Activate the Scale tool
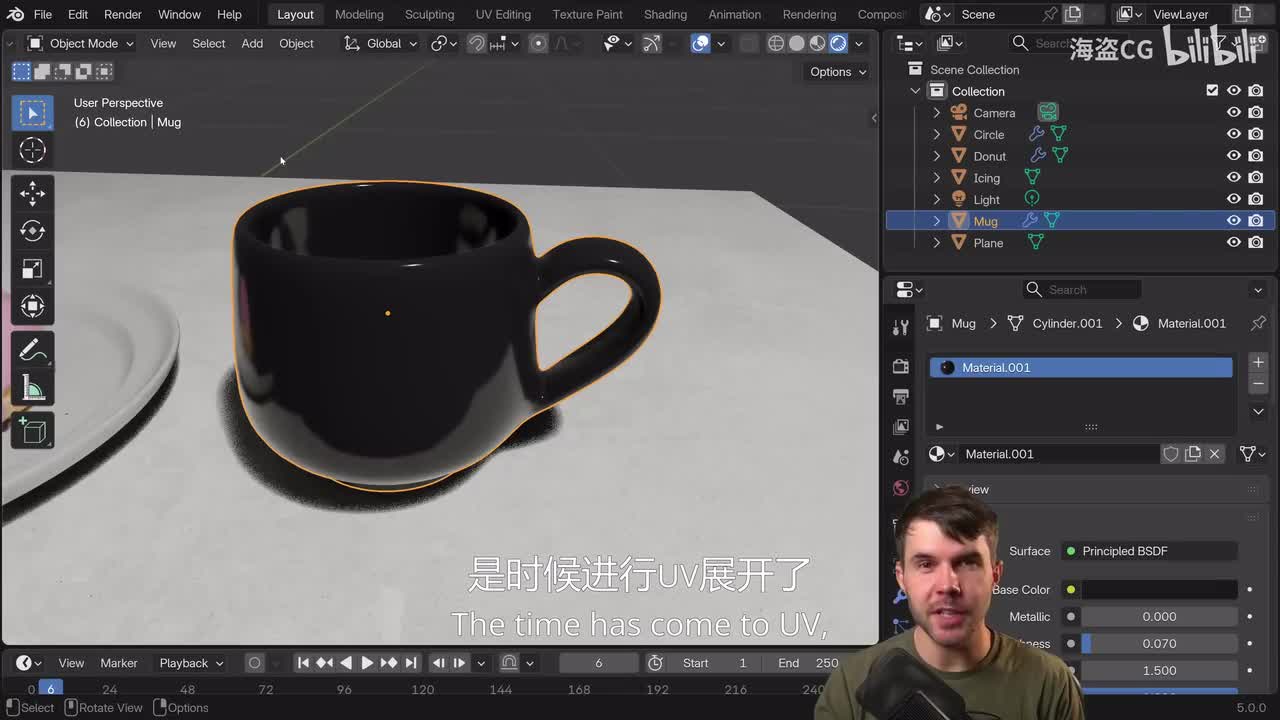Viewport: 1280px width, 720px height. pyautogui.click(x=32, y=268)
